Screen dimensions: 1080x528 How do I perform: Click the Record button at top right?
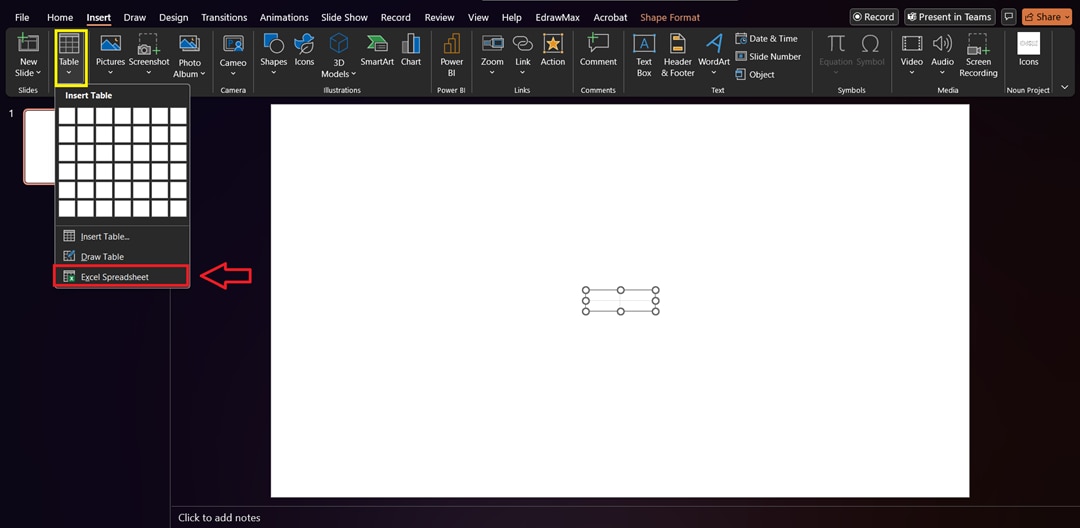click(873, 17)
